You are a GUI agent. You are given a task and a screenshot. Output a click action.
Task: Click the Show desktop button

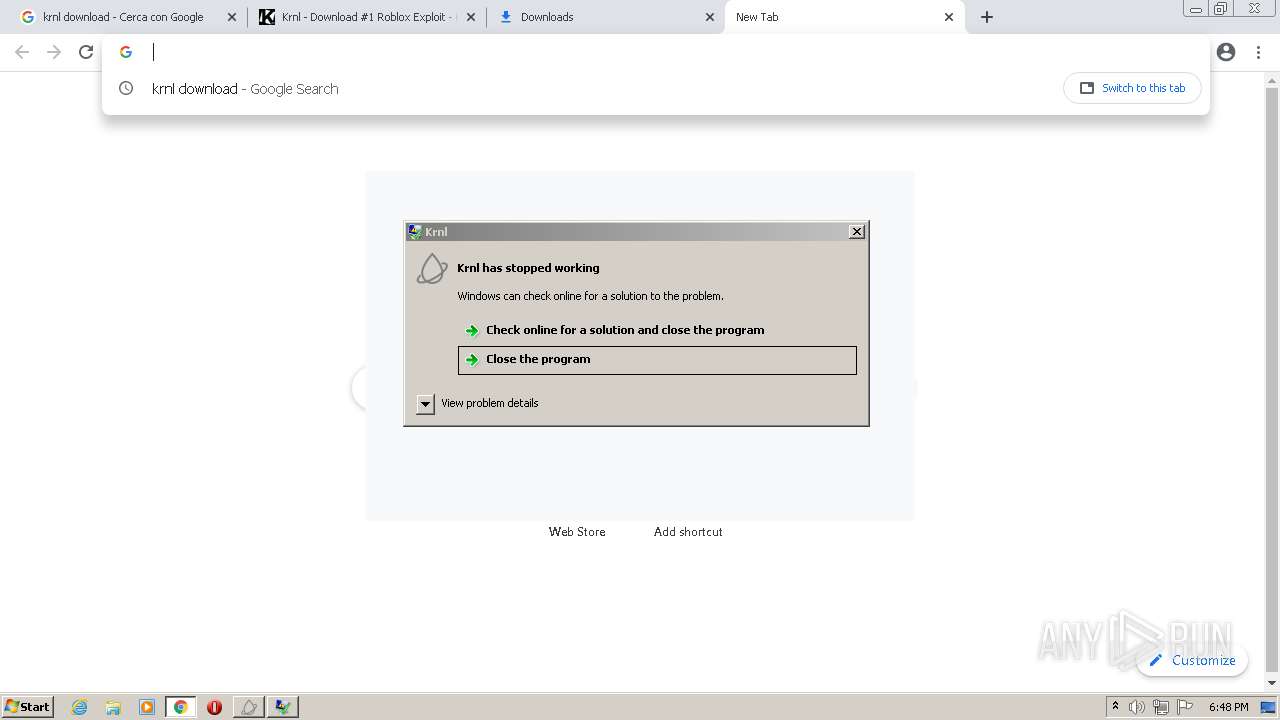(1268, 707)
